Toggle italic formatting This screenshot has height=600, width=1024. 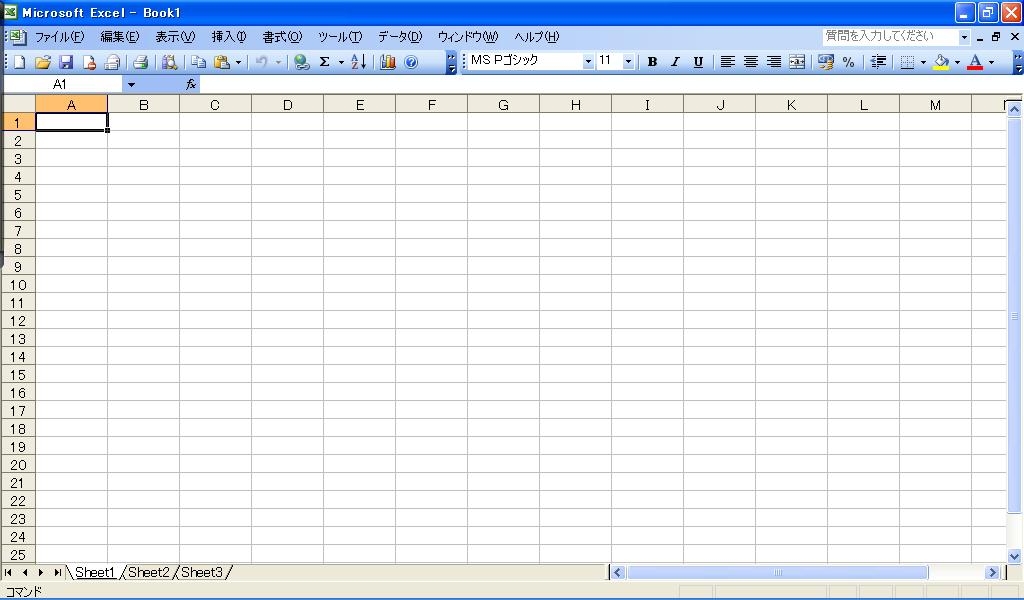pos(675,62)
